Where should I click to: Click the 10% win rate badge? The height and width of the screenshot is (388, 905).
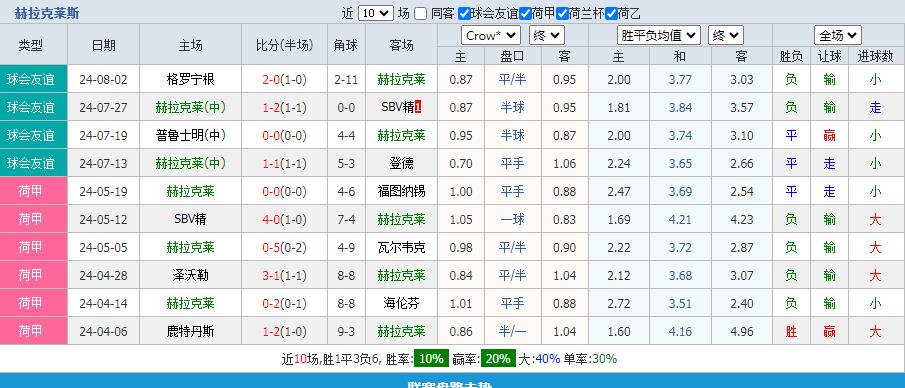click(x=431, y=359)
